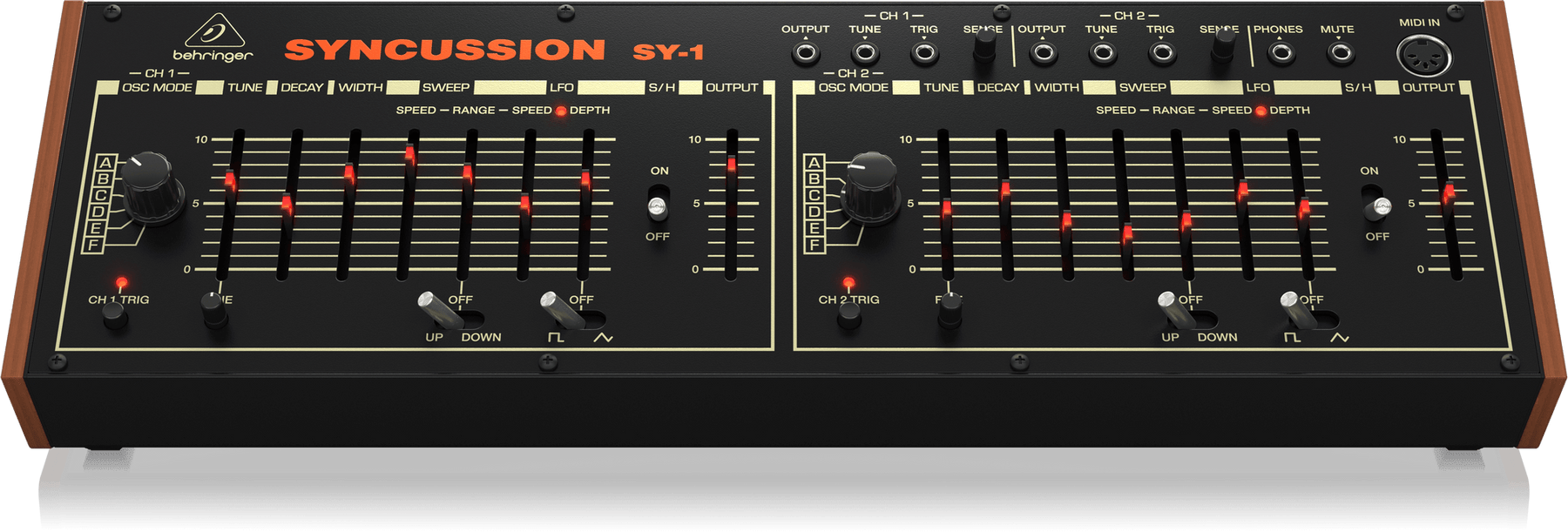
Task: Click the CH 2 LFO rate LED
Action: [x=1260, y=111]
